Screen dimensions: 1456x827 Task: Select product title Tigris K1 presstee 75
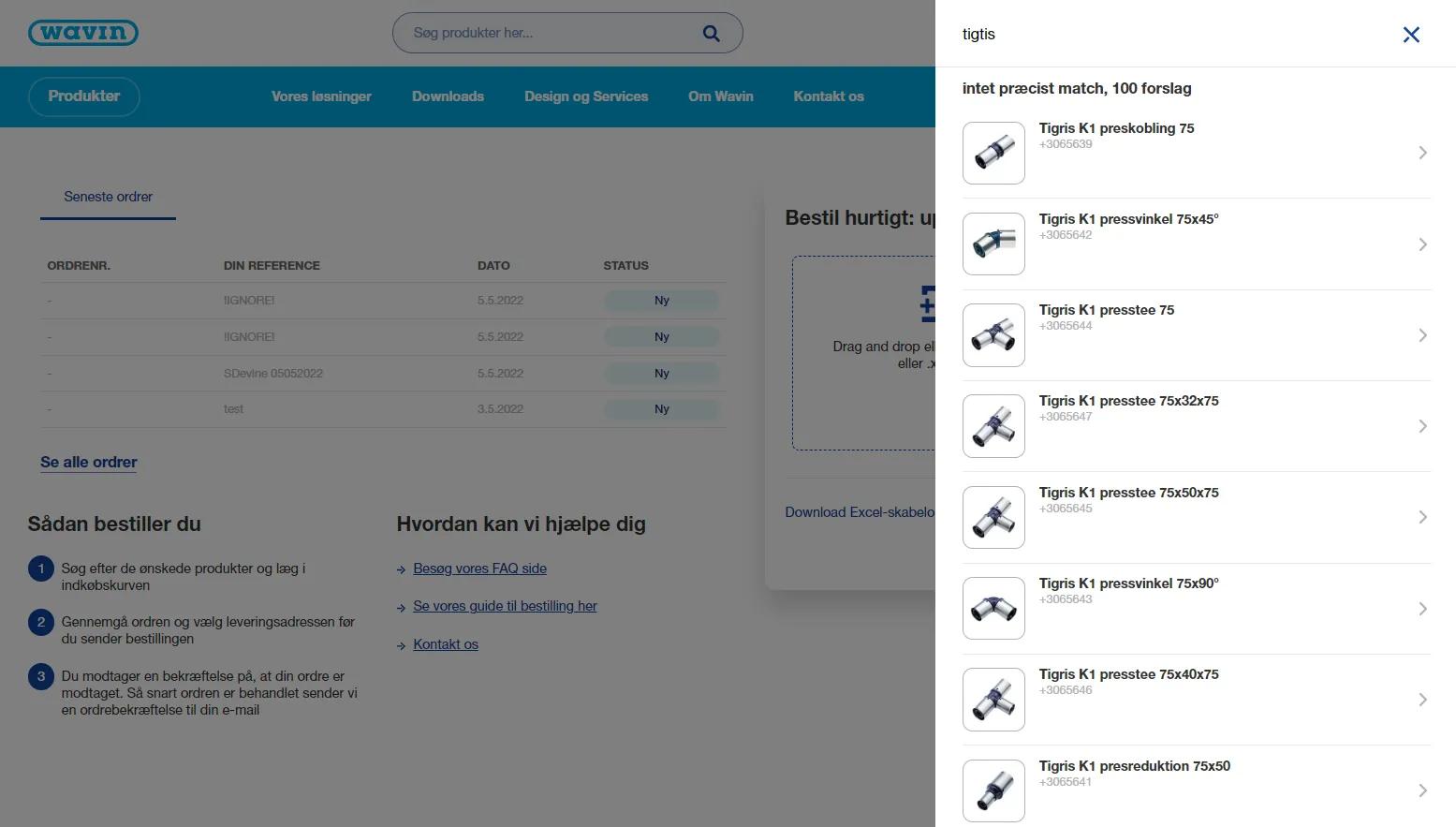(x=1106, y=310)
